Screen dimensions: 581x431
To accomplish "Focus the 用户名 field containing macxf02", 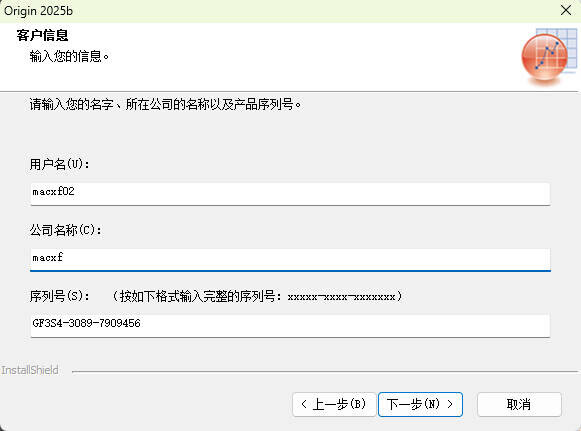I will [x=290, y=193].
